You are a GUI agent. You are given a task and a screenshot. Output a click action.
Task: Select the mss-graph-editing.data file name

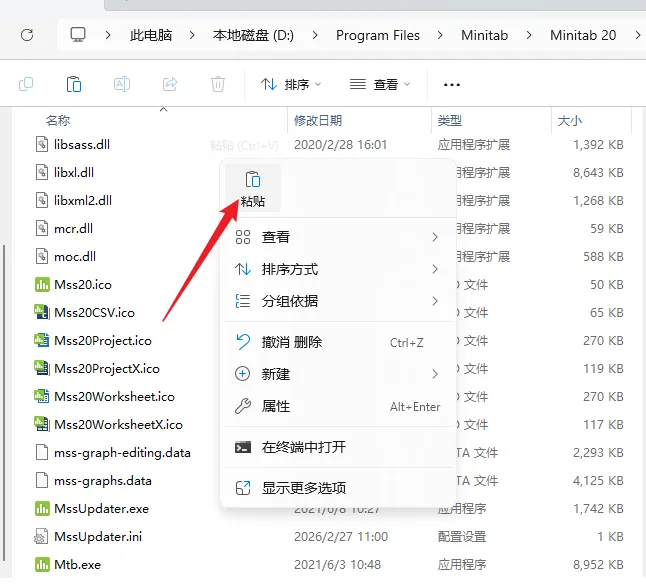(122, 453)
